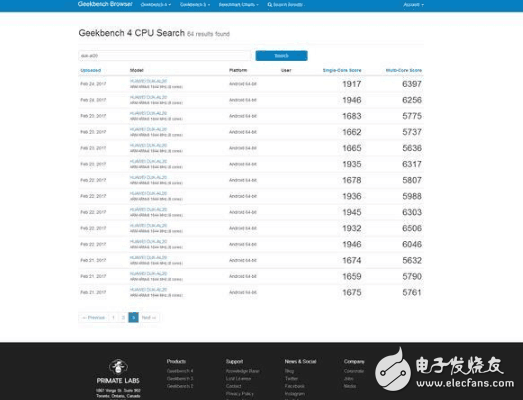Viewport: 523px width, 400px height.
Task: Open HUAWEI DUK-AL20 result scoring 1665
Action: point(148,145)
